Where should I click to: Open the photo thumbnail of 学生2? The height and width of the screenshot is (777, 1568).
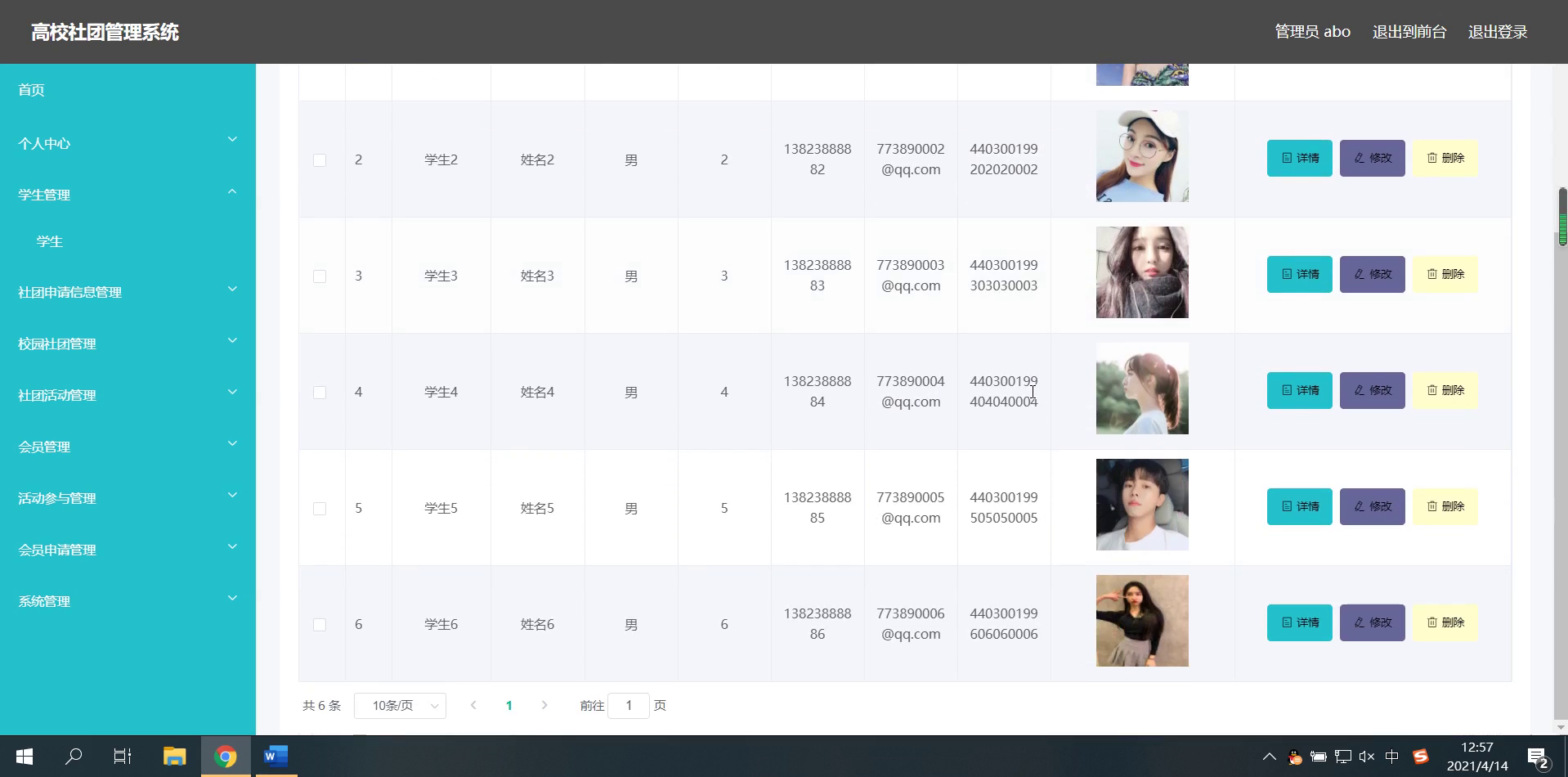(1142, 156)
